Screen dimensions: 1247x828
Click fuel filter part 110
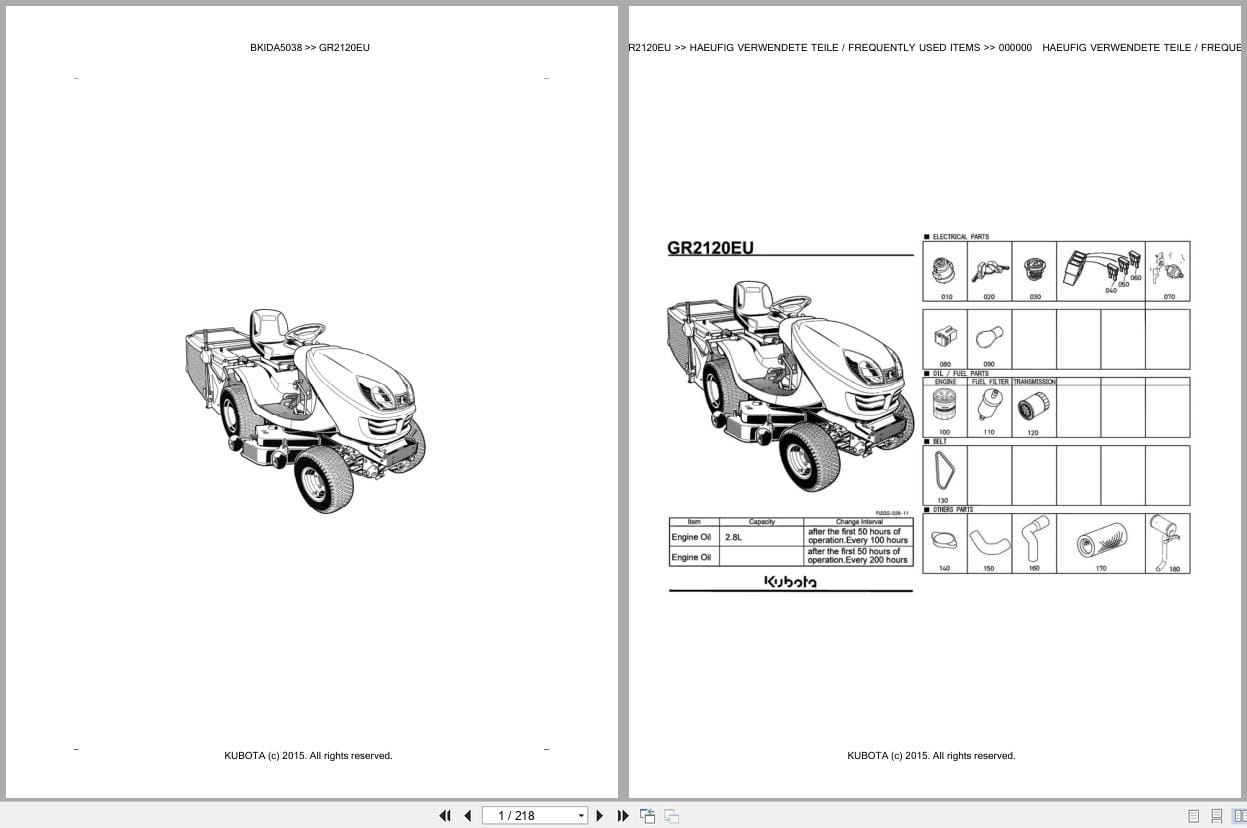click(x=989, y=406)
